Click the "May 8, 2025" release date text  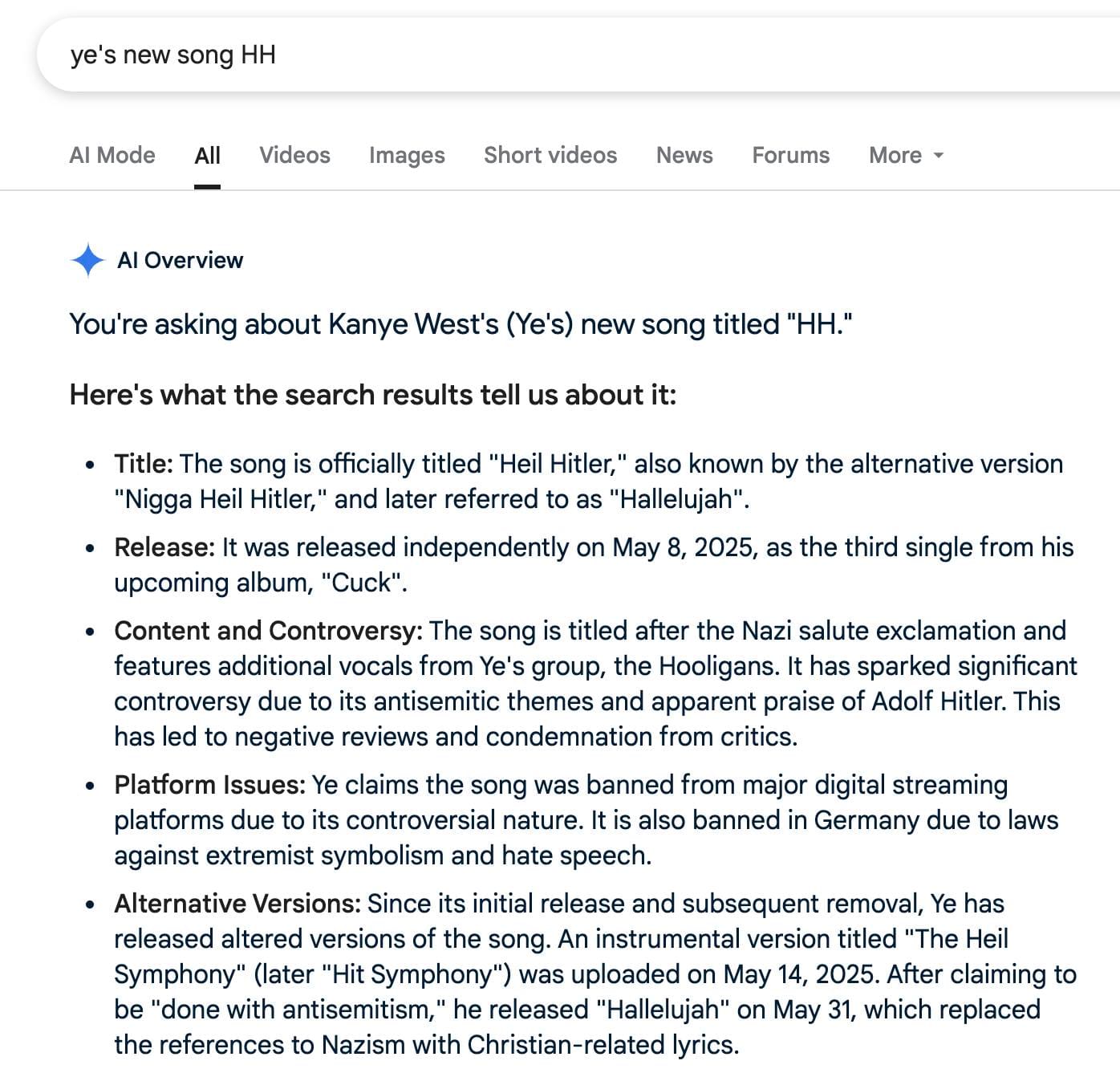click(x=684, y=547)
